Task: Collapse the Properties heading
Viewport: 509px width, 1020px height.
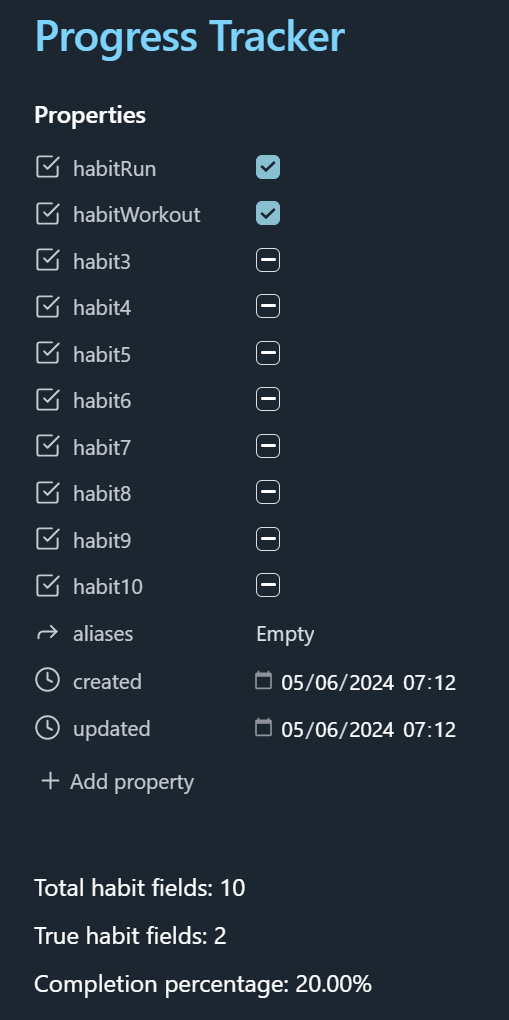Action: coord(90,115)
